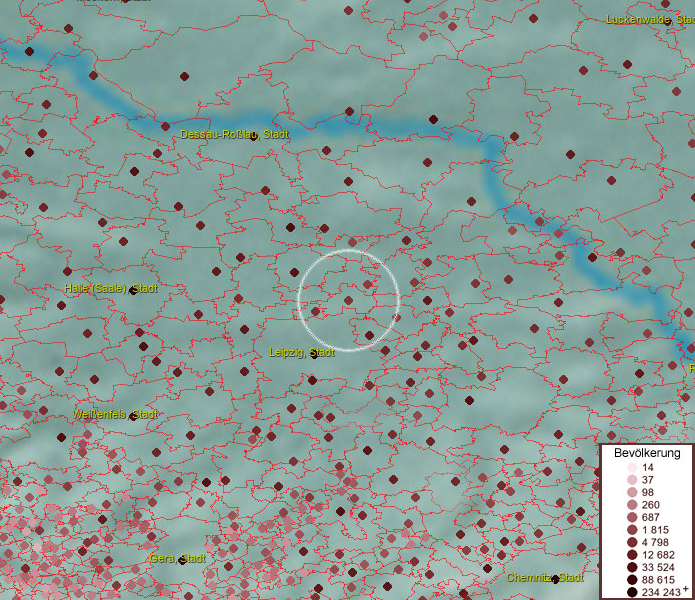Select the legend swatch for 12 682
The height and width of the screenshot is (600, 695).
click(632, 555)
